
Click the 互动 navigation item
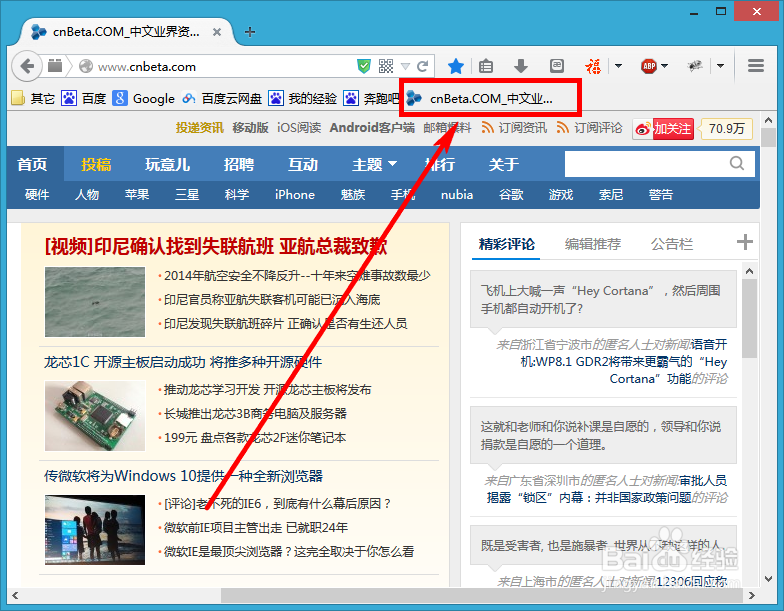click(303, 164)
